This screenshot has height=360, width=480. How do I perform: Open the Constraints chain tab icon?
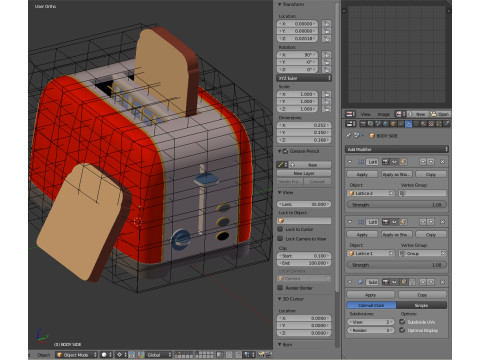pyautogui.click(x=401, y=124)
